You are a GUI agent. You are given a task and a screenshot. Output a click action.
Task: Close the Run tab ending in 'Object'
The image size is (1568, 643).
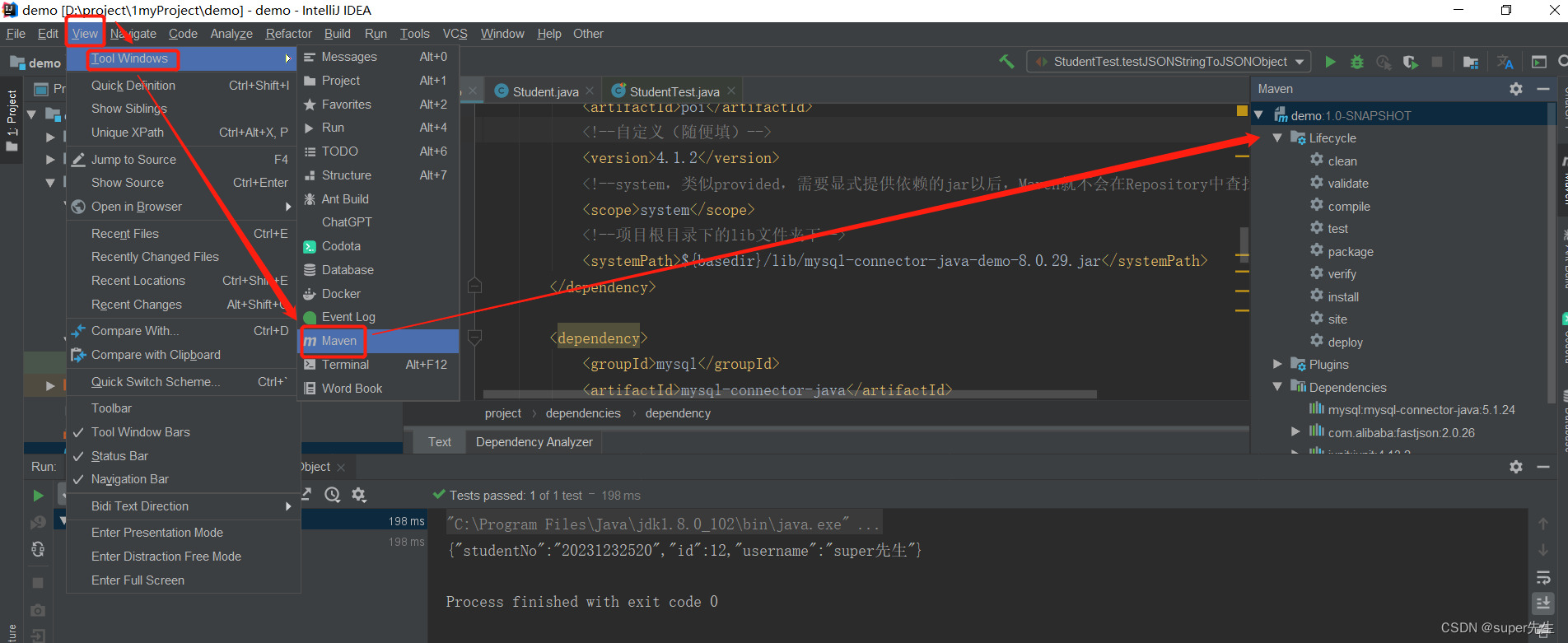[341, 468]
